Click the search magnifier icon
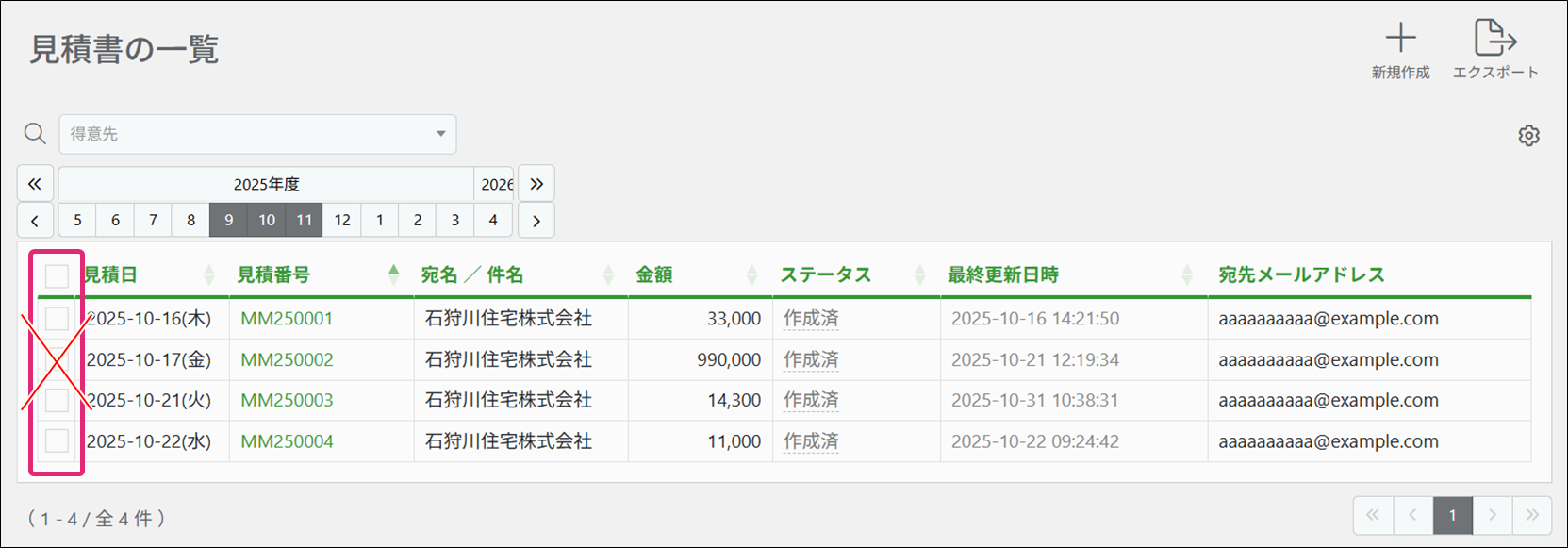Viewport: 1568px width, 548px height. tap(35, 134)
